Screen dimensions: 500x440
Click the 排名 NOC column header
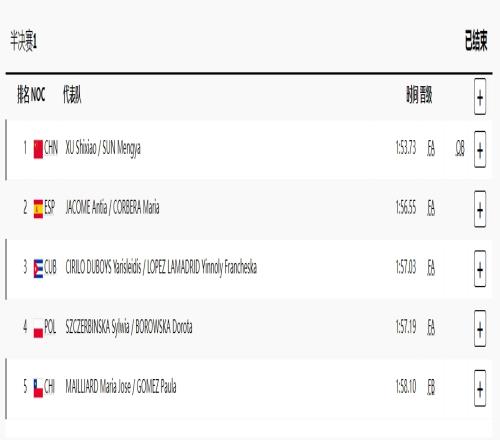[x=31, y=94]
